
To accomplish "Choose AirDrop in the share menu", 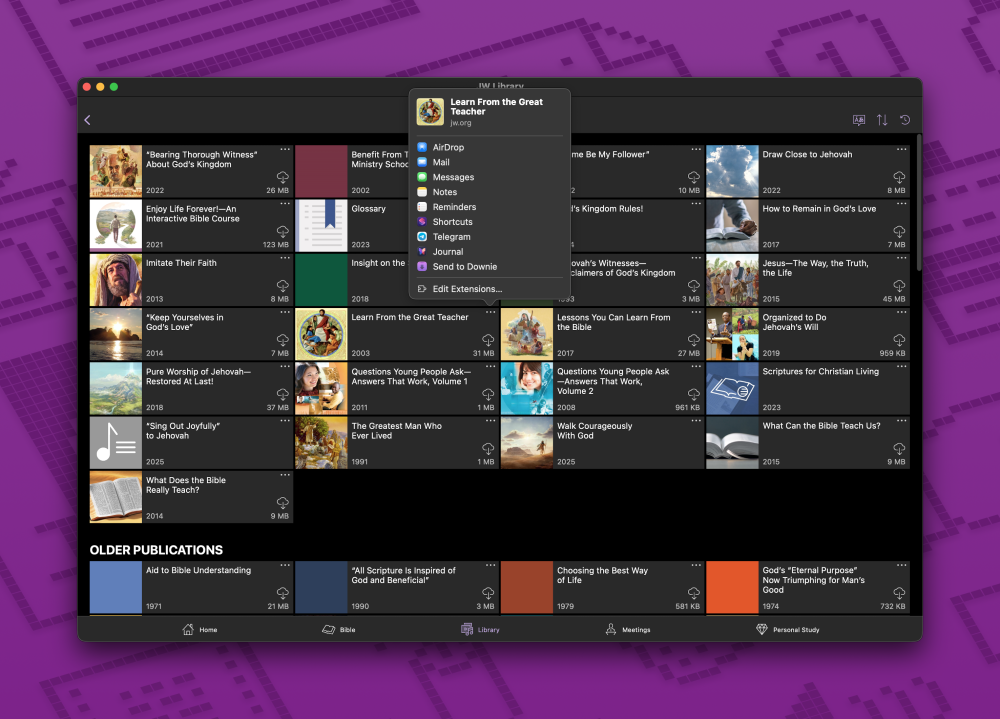I will pos(448,147).
